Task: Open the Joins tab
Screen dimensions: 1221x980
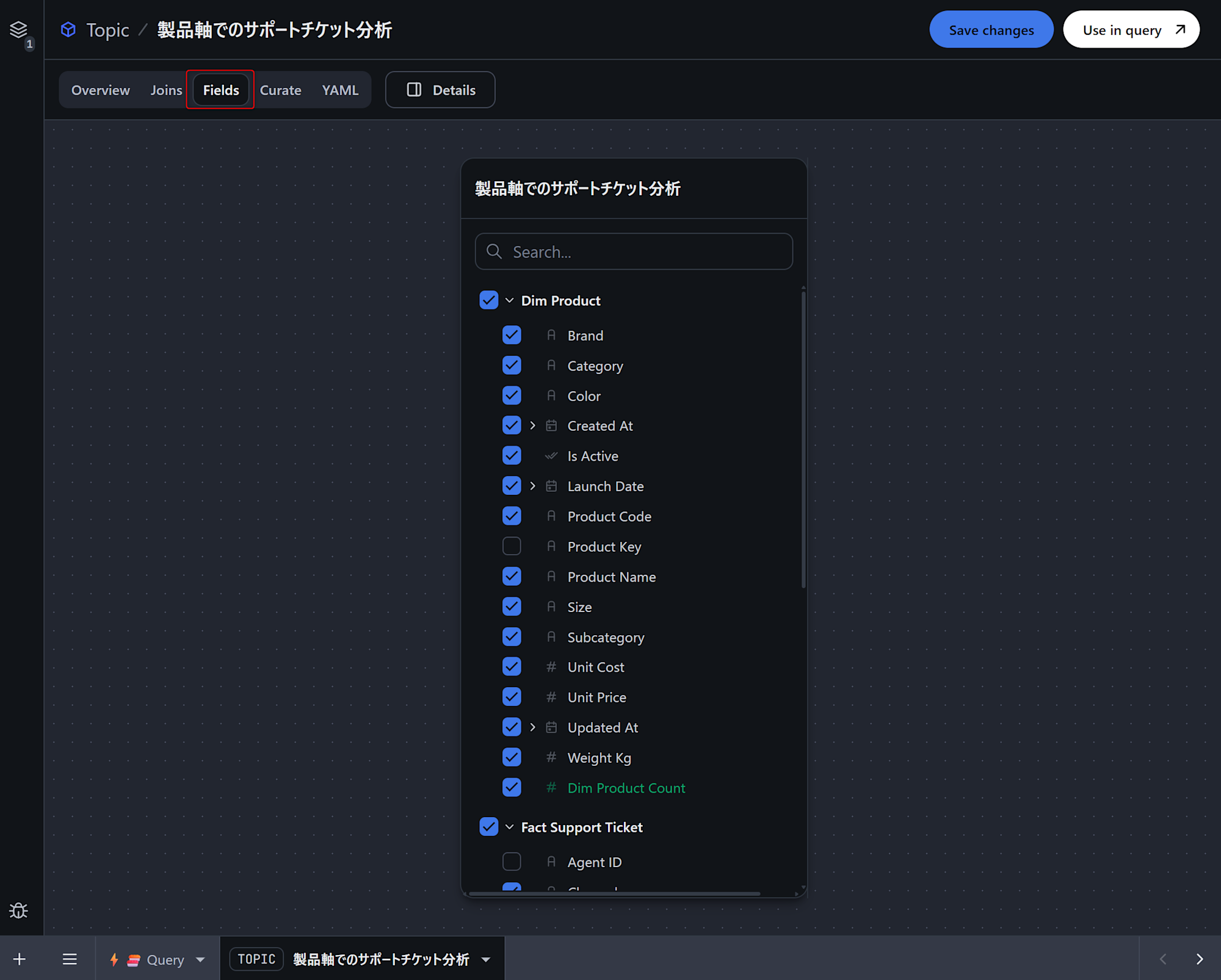Action: point(166,90)
